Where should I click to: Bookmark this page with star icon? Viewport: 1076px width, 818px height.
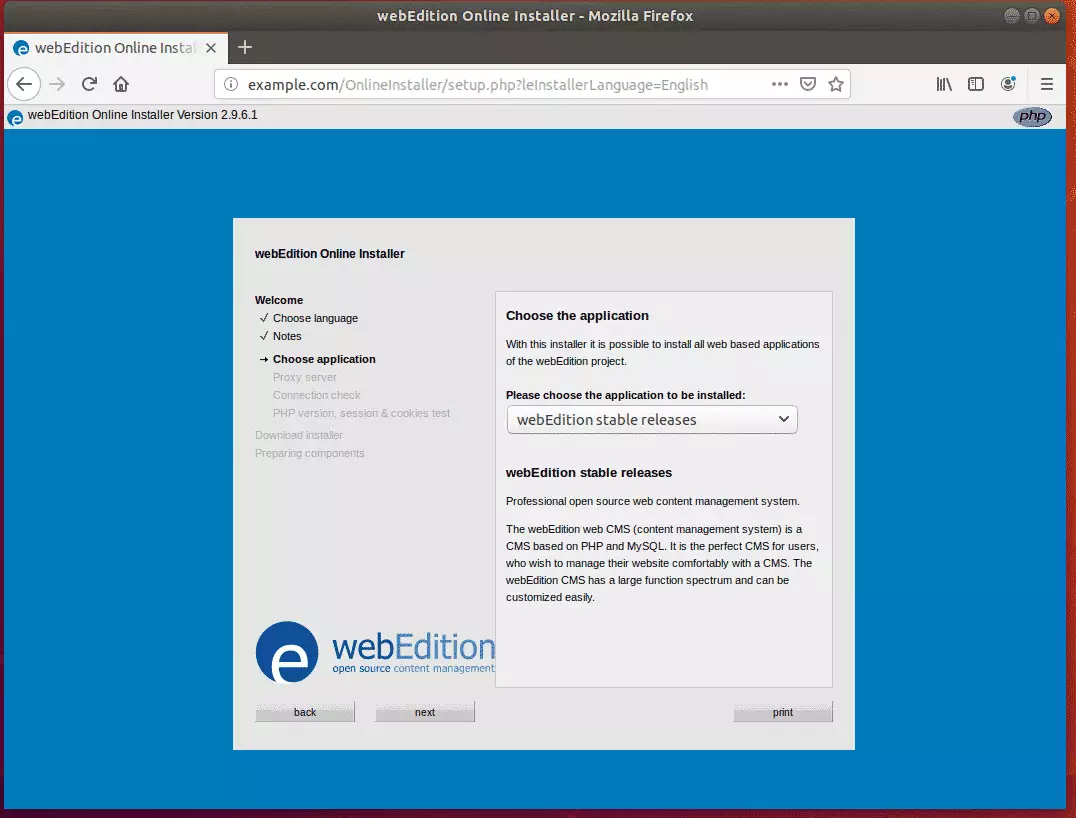835,84
